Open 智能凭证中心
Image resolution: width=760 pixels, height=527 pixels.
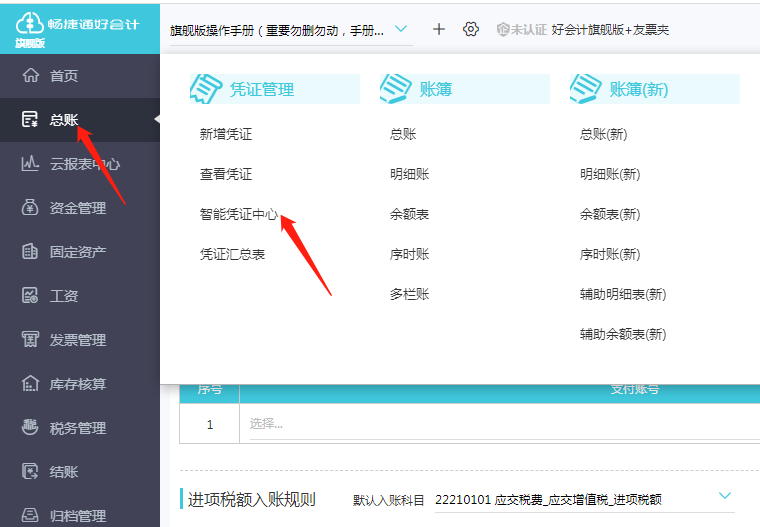(x=239, y=214)
